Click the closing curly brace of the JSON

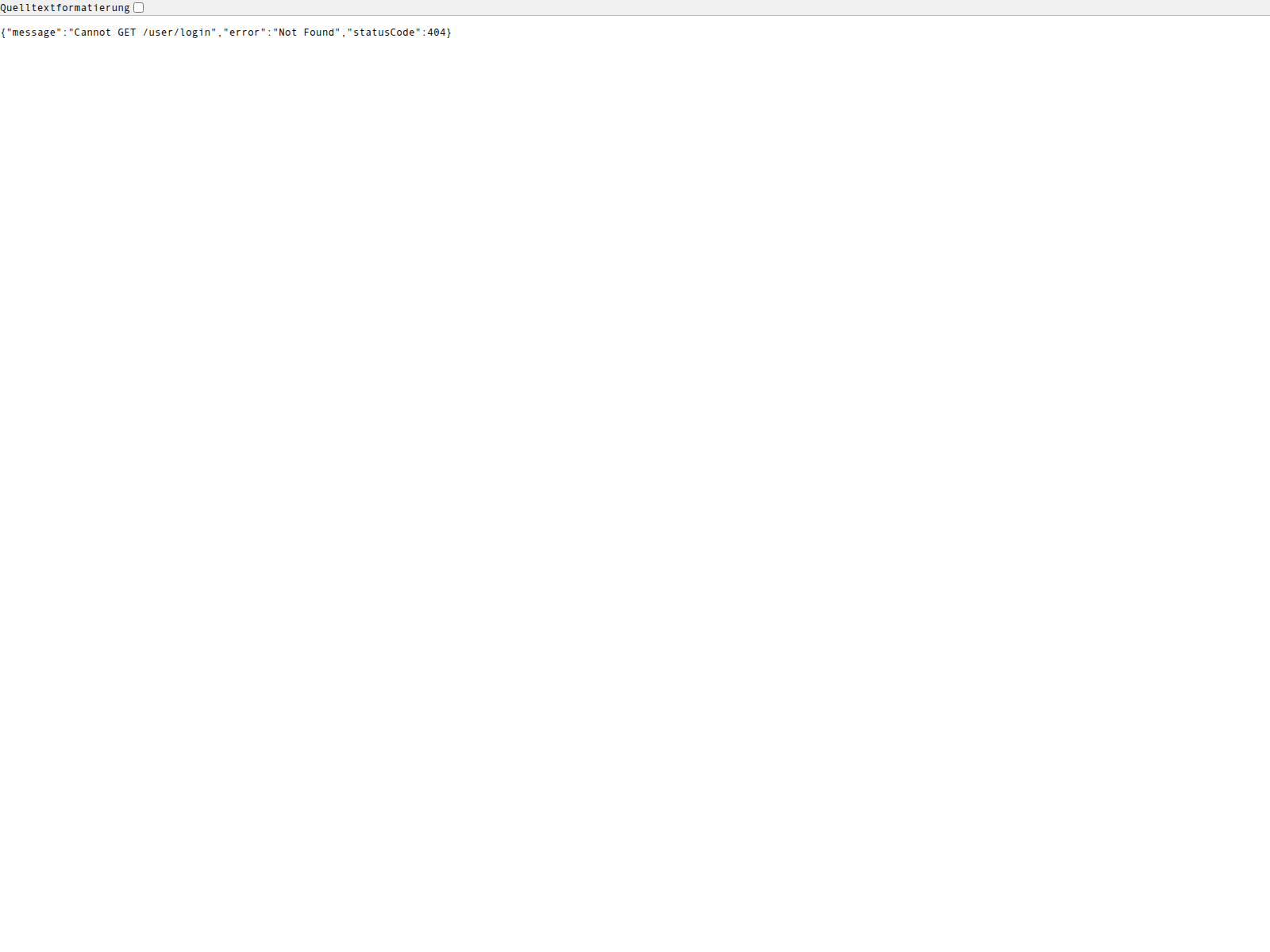[449, 33]
